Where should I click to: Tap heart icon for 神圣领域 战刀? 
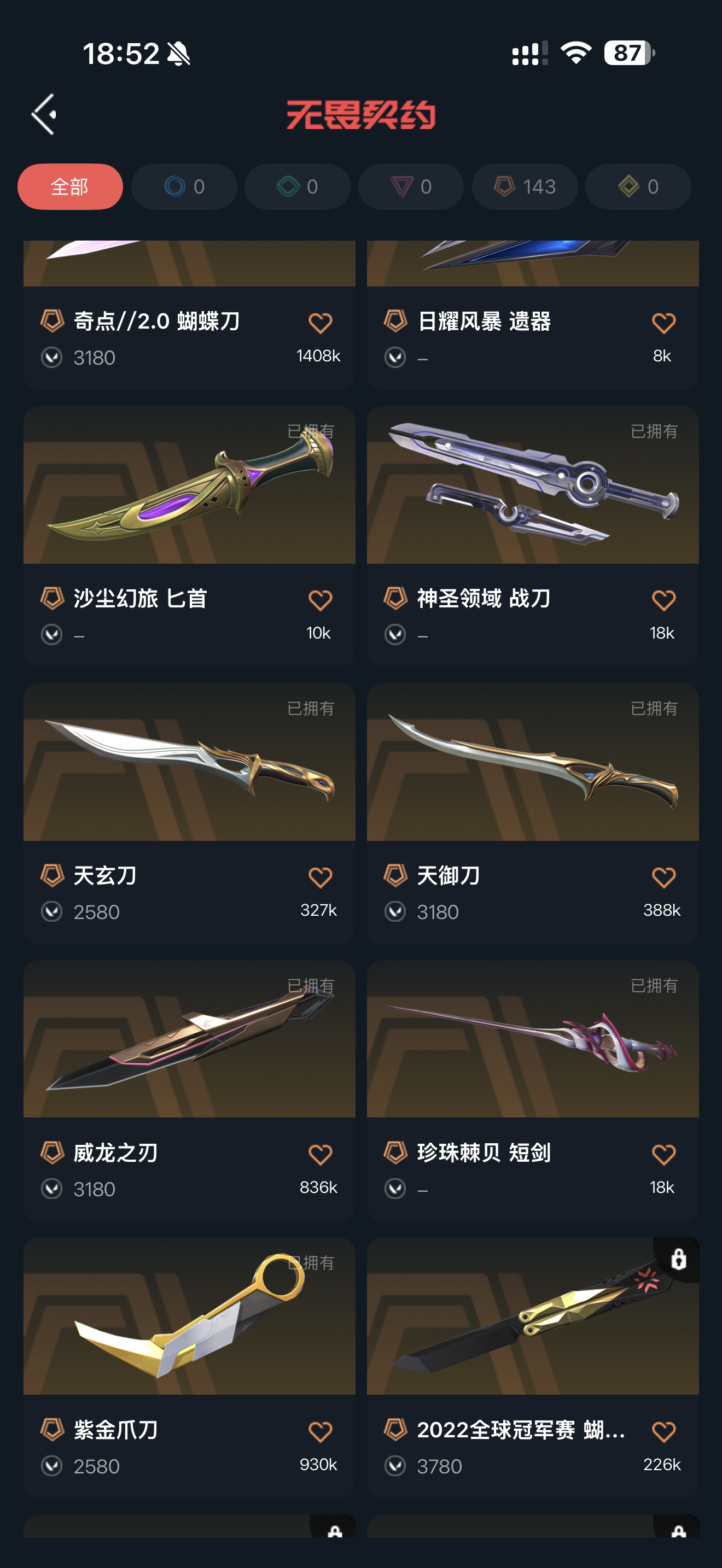pos(663,600)
